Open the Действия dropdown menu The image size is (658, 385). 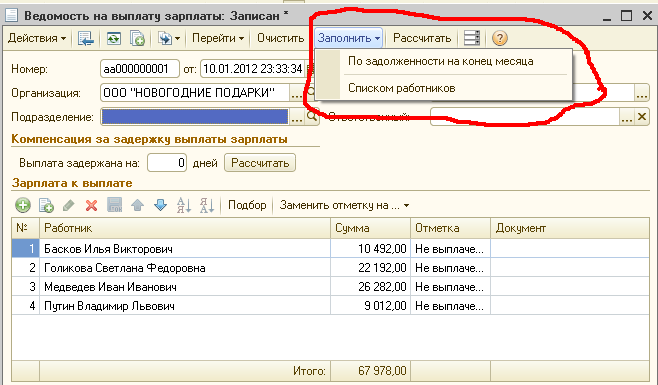coord(37,38)
